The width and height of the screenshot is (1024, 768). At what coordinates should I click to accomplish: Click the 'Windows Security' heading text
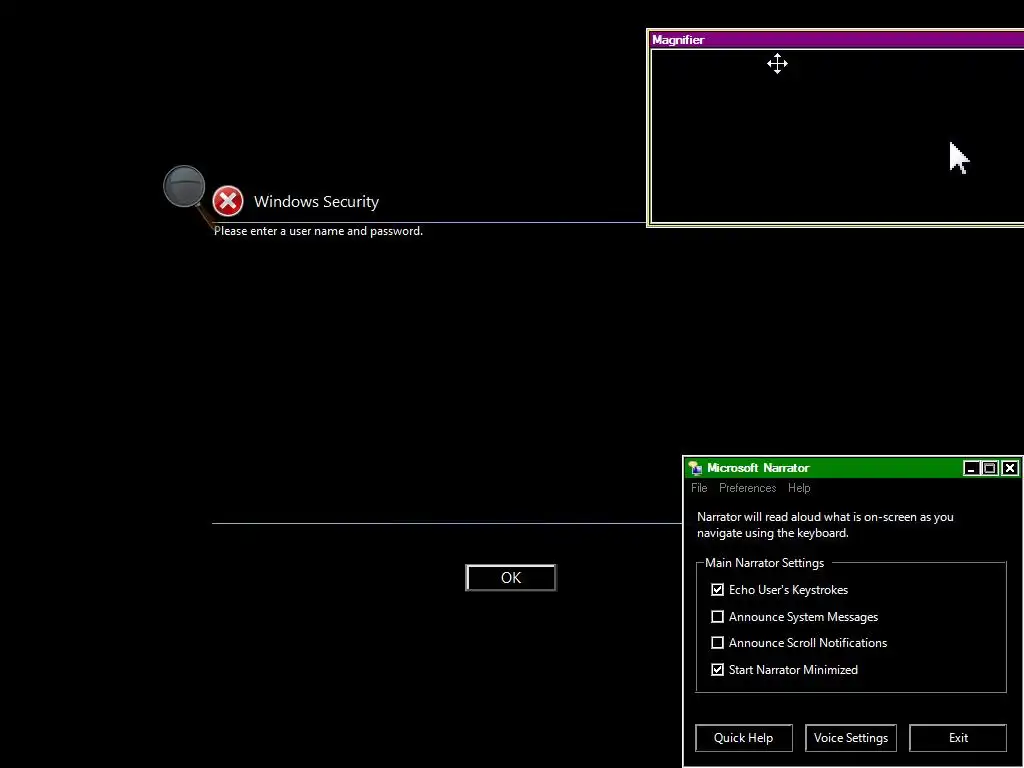(x=316, y=202)
